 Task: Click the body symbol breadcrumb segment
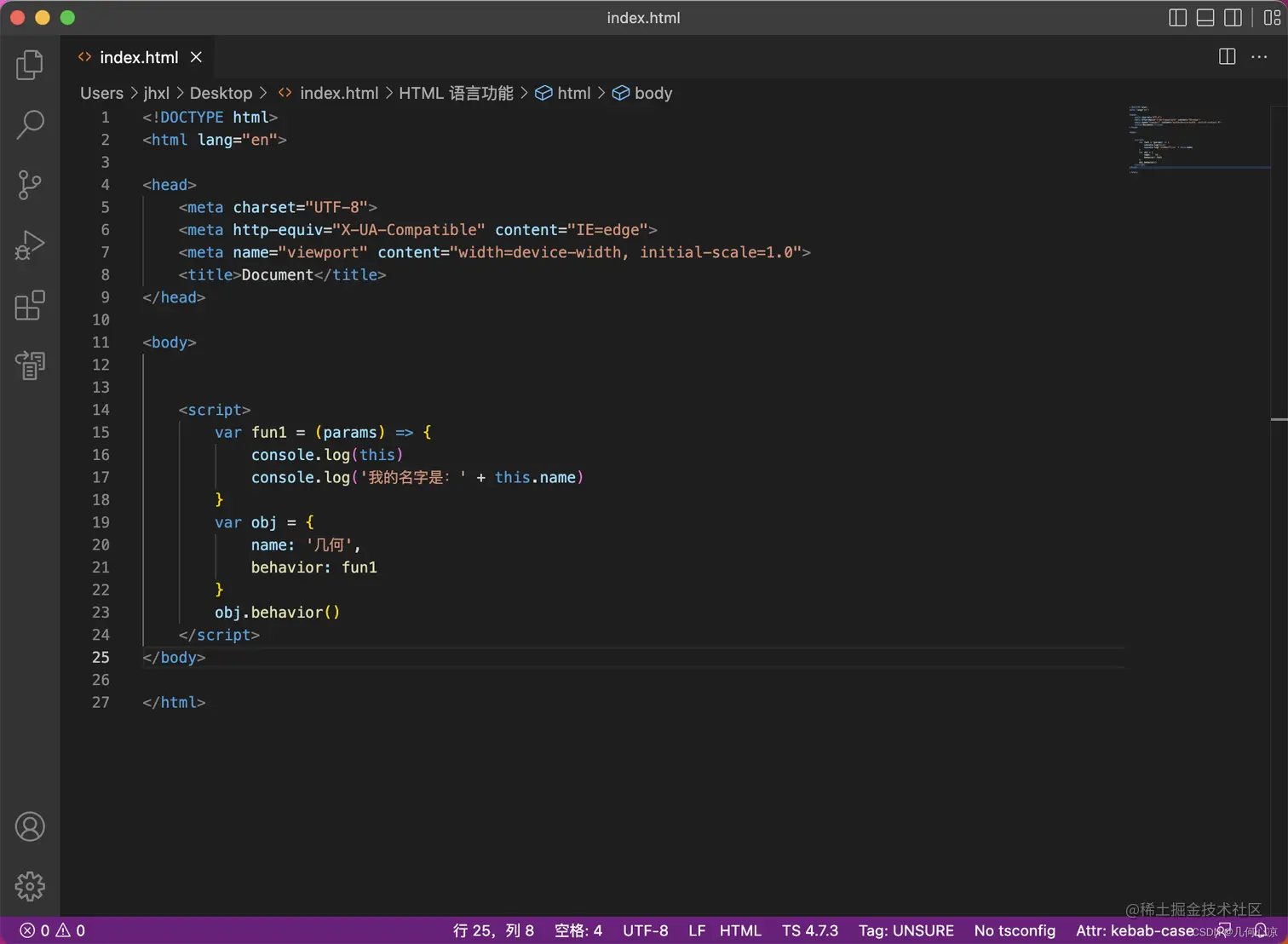point(643,93)
